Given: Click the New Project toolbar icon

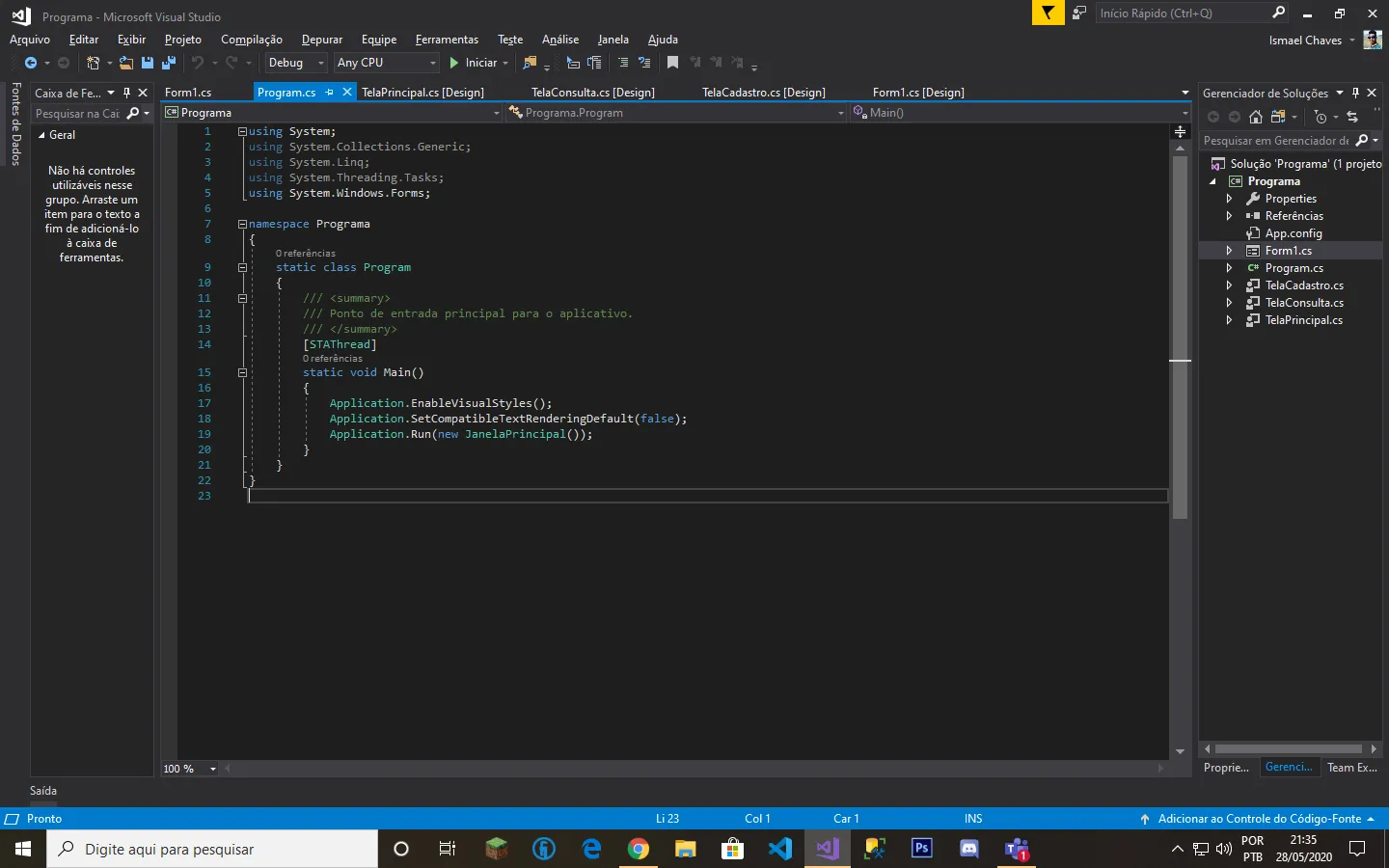Looking at the screenshot, I should click(x=94, y=63).
